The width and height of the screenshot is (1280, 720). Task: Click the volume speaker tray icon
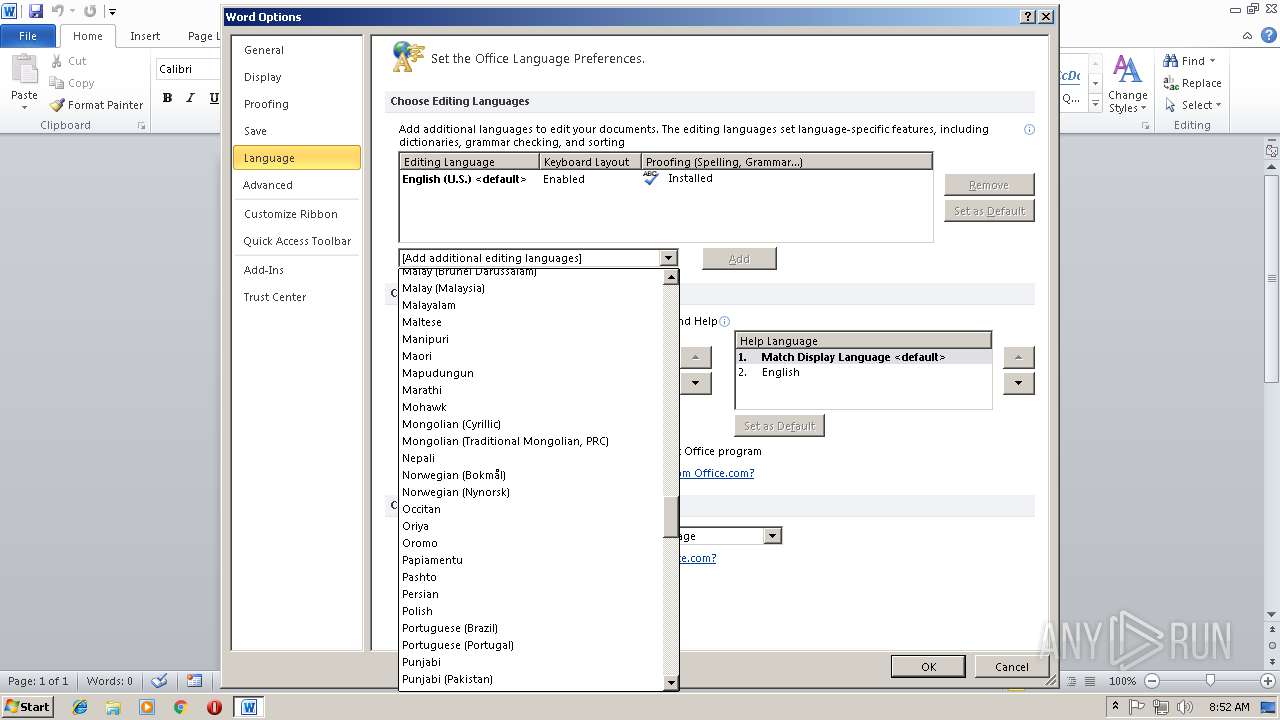pos(1184,707)
